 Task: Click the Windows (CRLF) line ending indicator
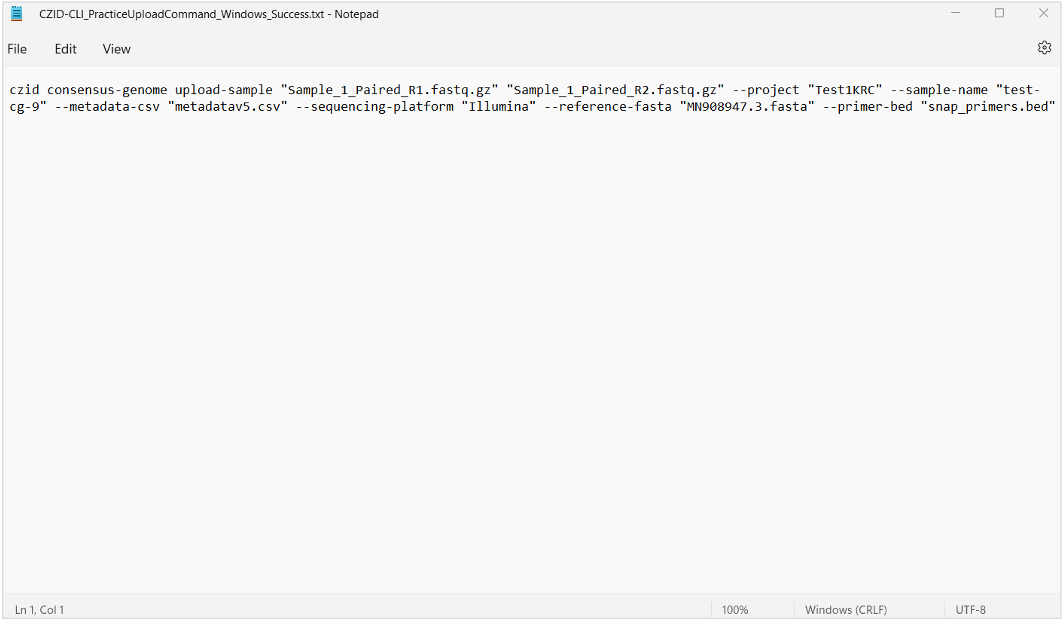845,610
